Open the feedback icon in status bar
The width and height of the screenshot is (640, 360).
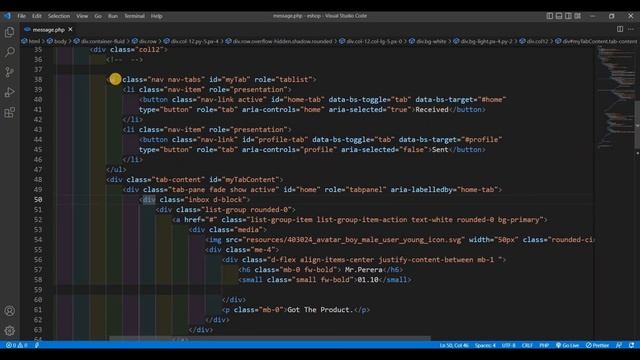click(619, 345)
